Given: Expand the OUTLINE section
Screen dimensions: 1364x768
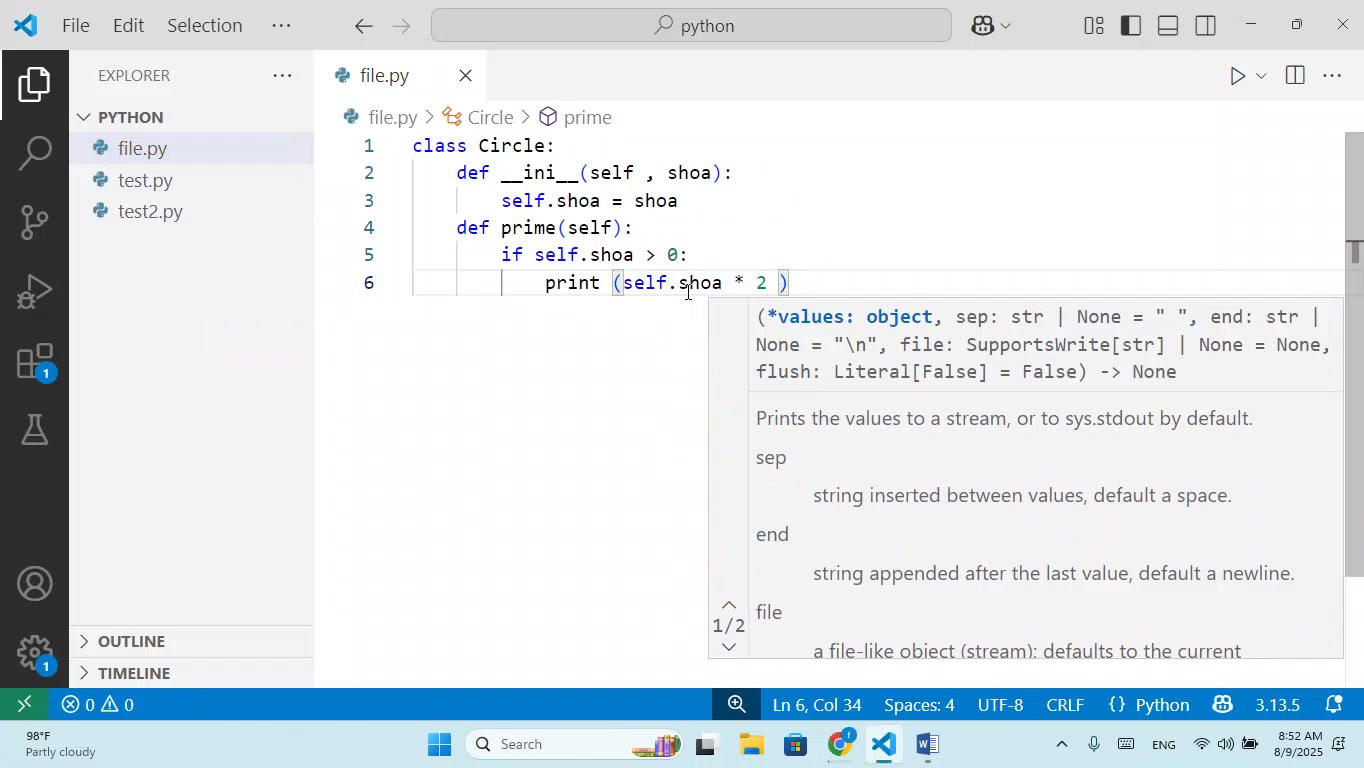Looking at the screenshot, I should (x=131, y=641).
